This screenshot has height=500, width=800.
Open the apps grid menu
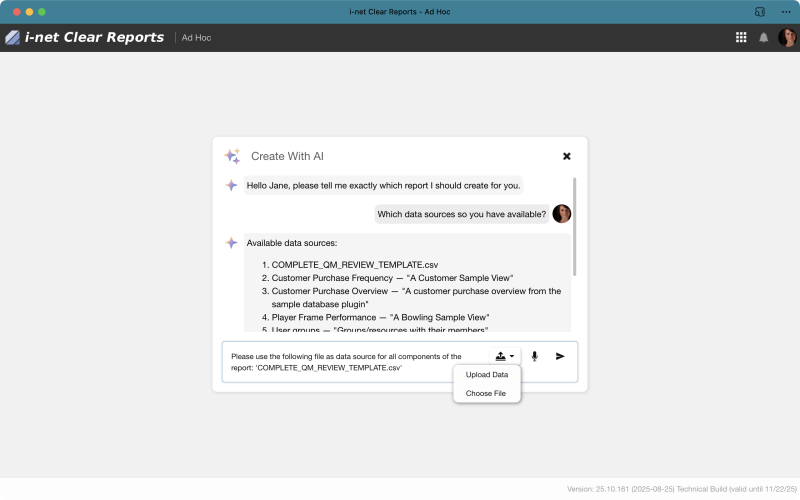point(741,38)
